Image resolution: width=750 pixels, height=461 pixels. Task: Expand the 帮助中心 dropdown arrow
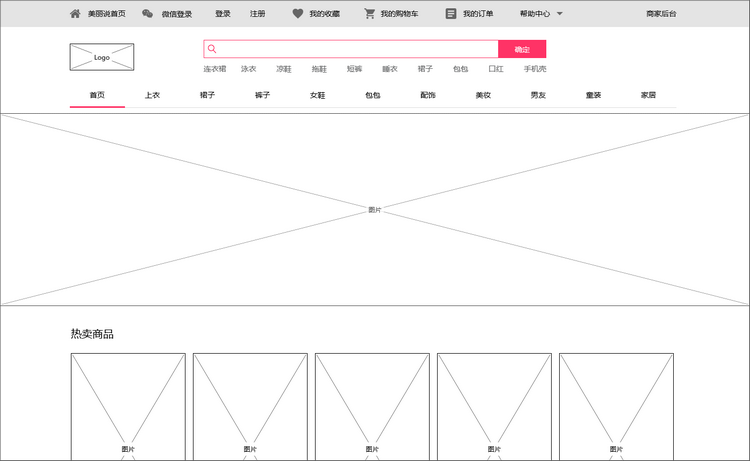tap(560, 14)
